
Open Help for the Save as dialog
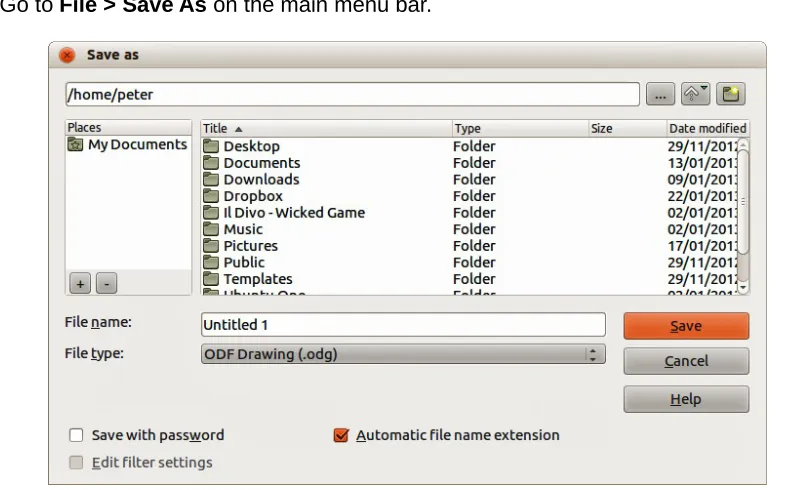click(x=686, y=399)
